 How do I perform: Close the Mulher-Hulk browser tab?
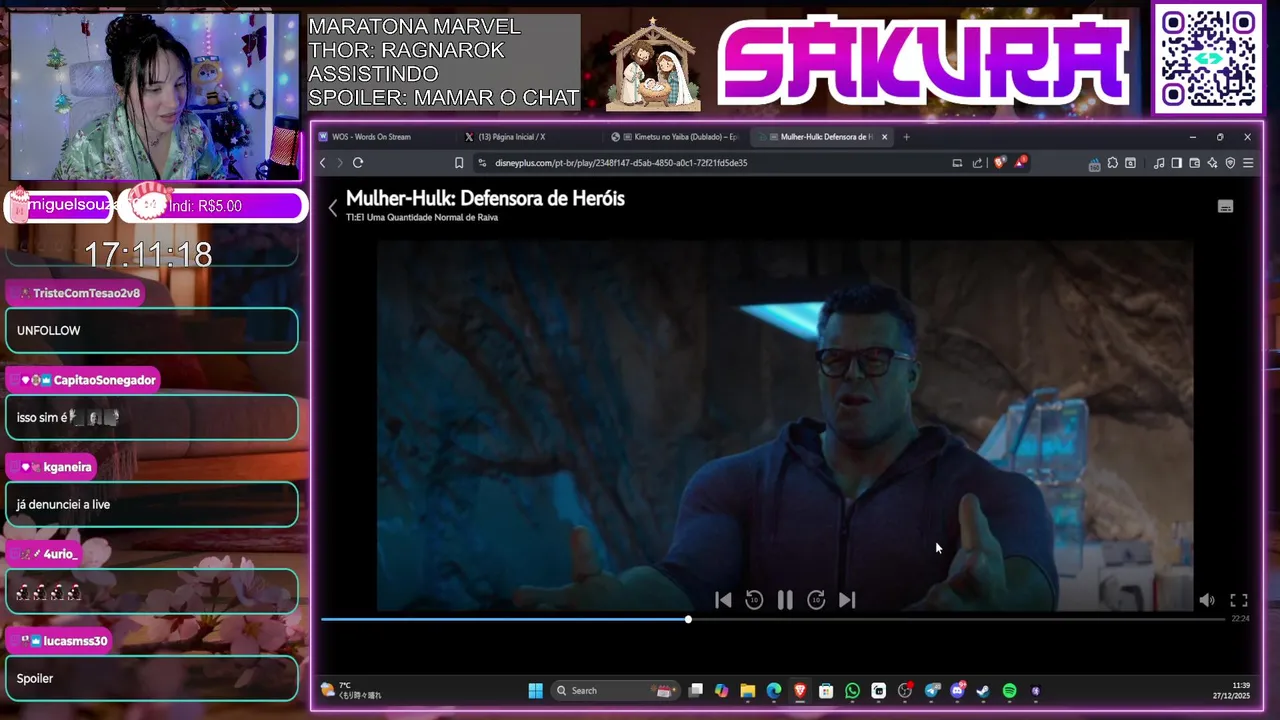tap(884, 137)
